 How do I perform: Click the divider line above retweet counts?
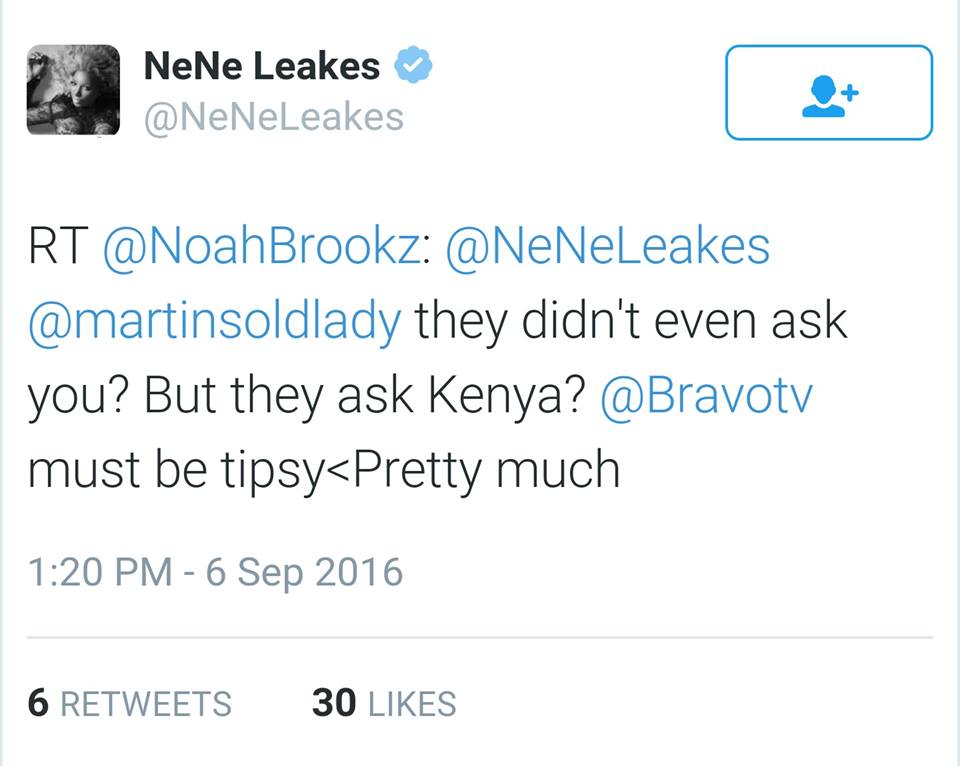(x=480, y=637)
